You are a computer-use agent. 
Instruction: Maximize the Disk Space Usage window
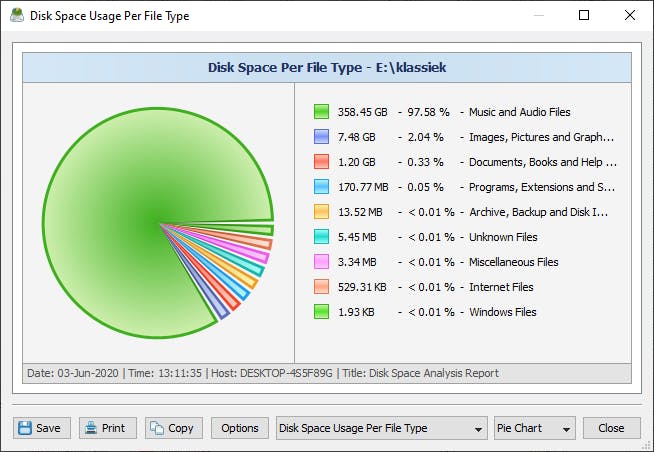click(x=584, y=16)
